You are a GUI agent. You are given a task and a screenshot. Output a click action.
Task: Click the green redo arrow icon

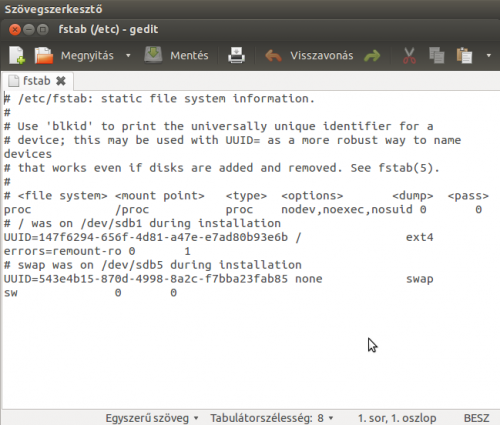(x=372, y=56)
